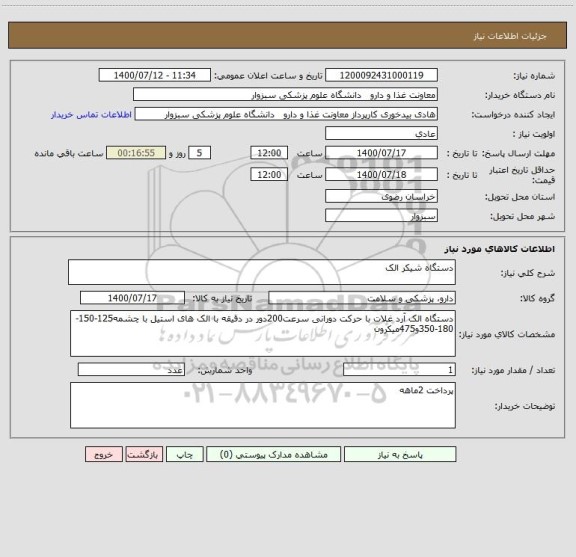Click the 'بازگشت' back button

(x=144, y=454)
